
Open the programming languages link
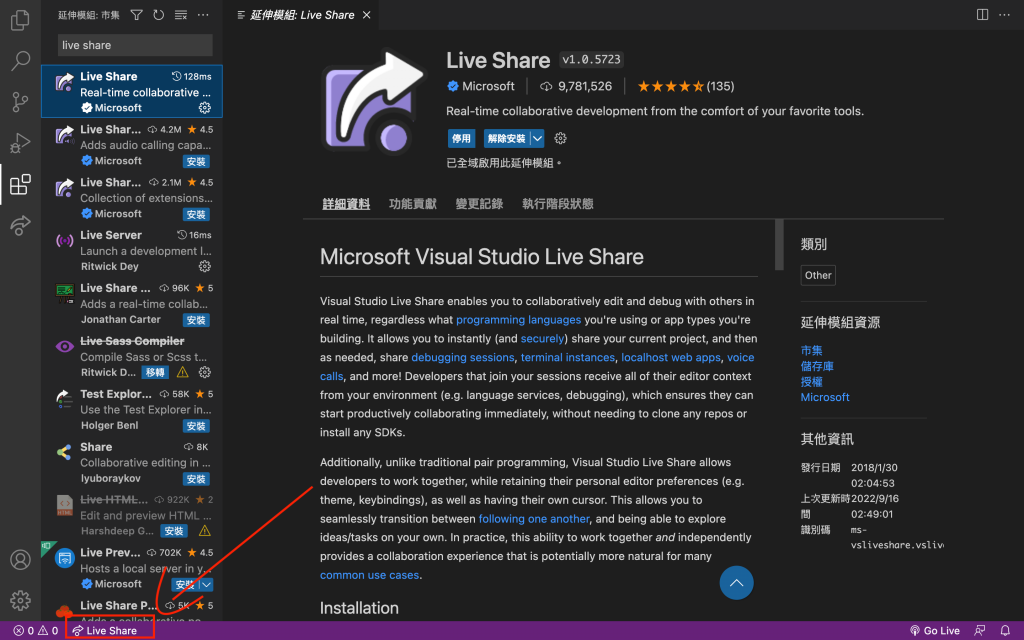519,319
